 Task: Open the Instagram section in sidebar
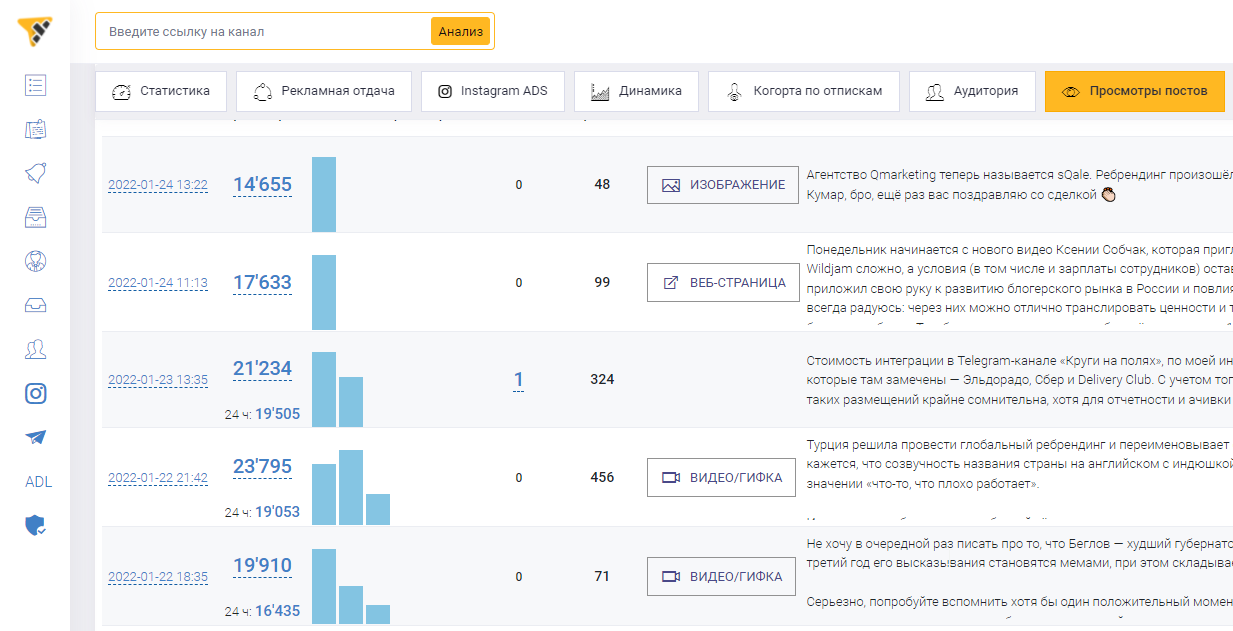coord(36,394)
